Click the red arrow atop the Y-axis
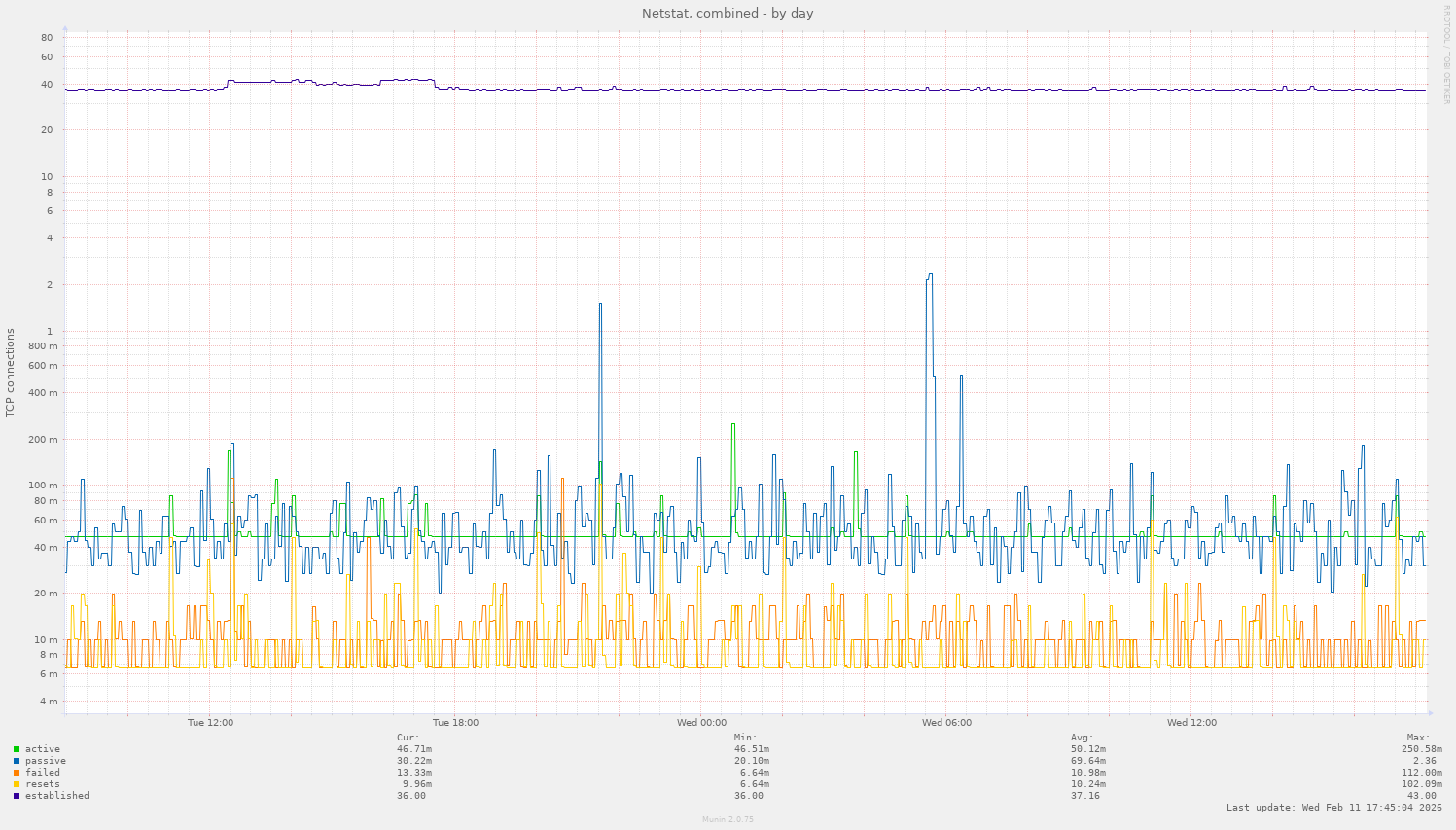Screen dimensions: 1456x830 [x=64, y=27]
